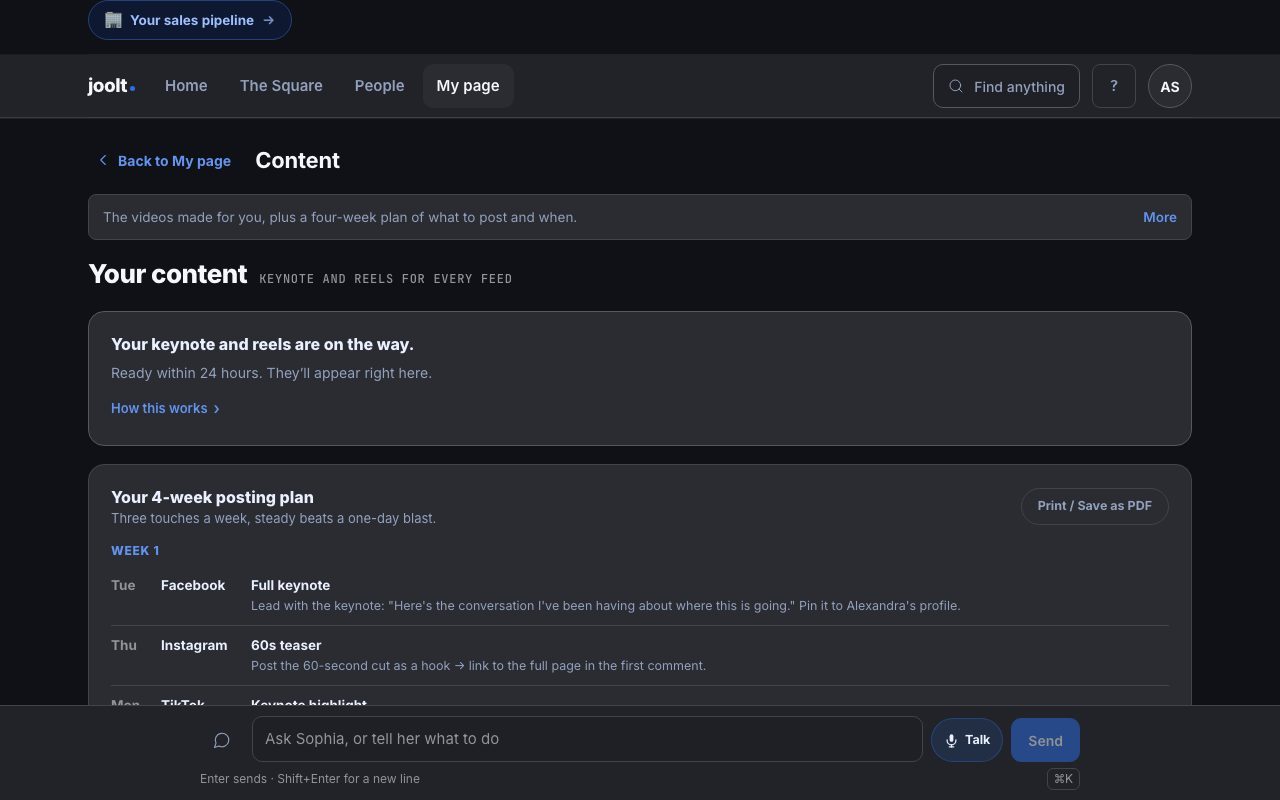The image size is (1280, 800).
Task: Click Print / Save as PDF button
Action: pyautogui.click(x=1095, y=506)
